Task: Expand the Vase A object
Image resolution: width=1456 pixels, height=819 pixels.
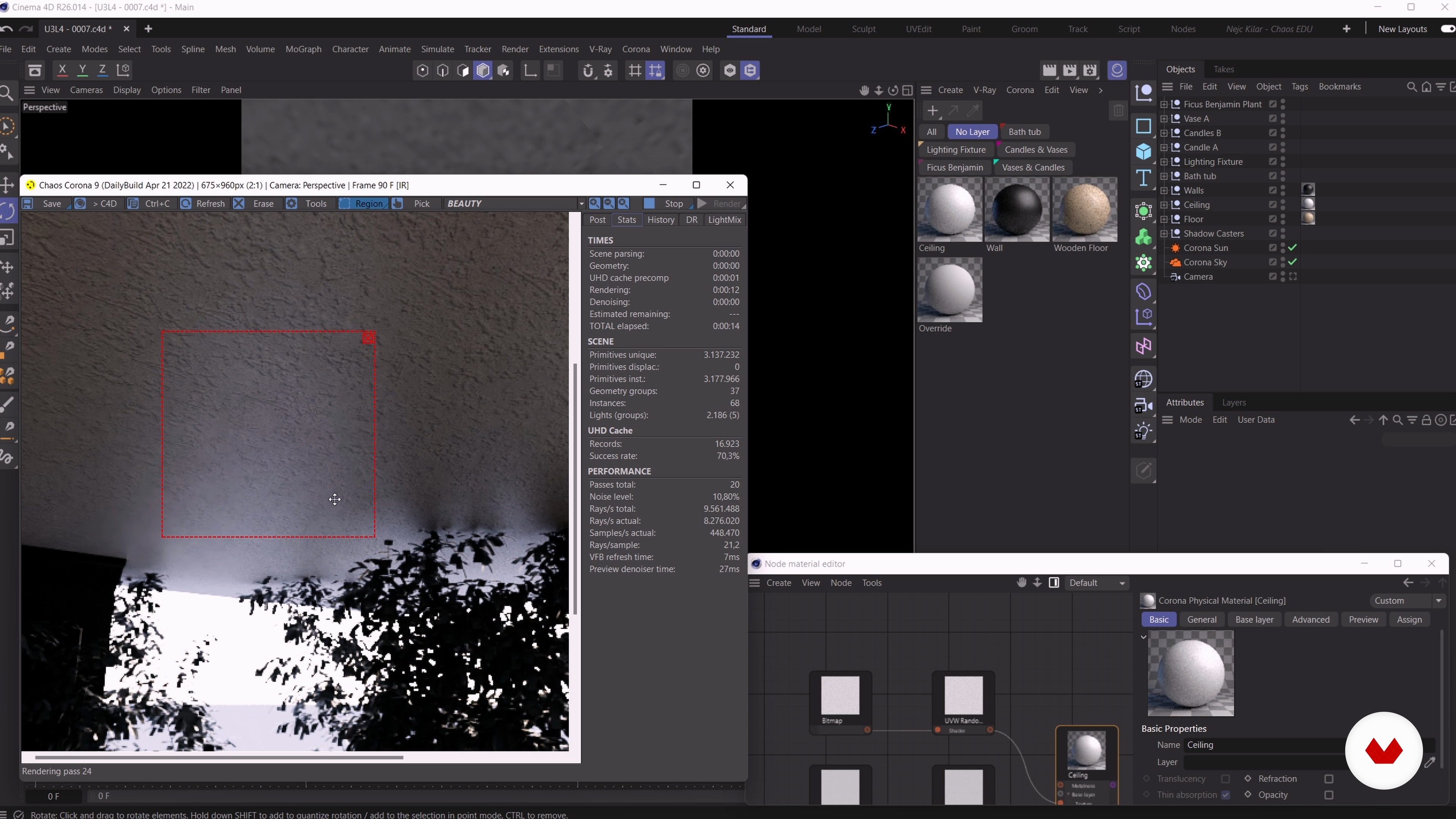Action: click(x=1164, y=119)
